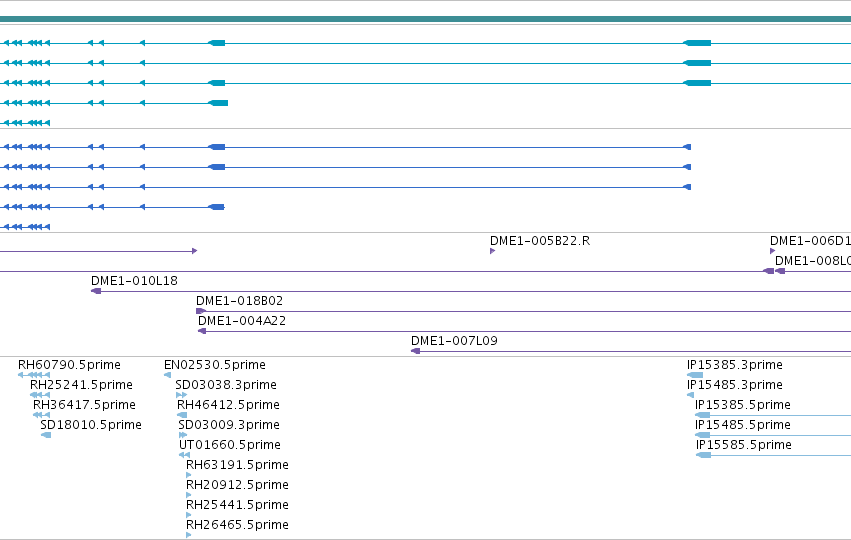Click the IP15485.3prime feature glyph

click(x=690, y=395)
